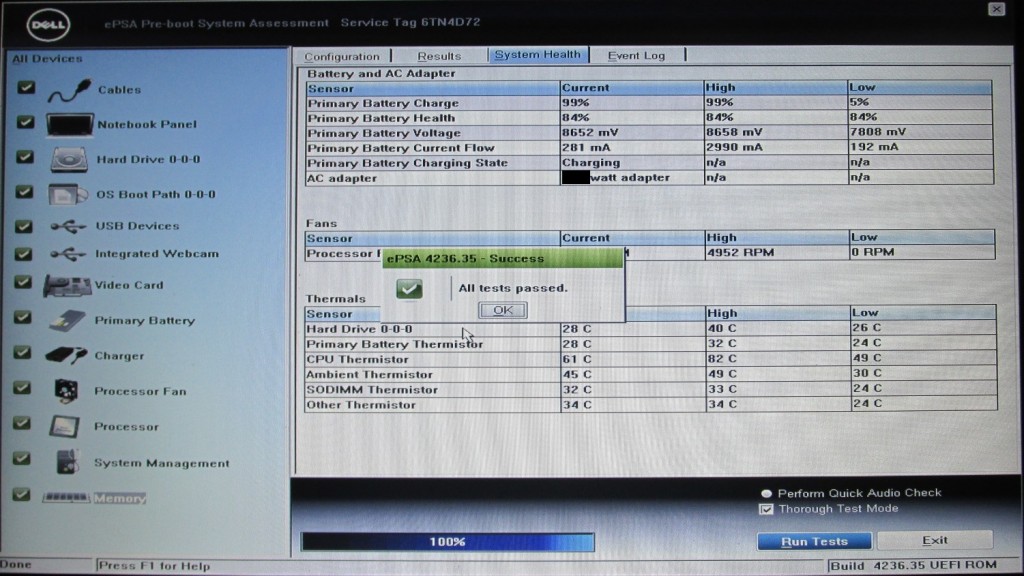Screen dimensions: 1024x576
Task: Uncheck the Integrated Webcam checkbox
Action: click(23, 253)
